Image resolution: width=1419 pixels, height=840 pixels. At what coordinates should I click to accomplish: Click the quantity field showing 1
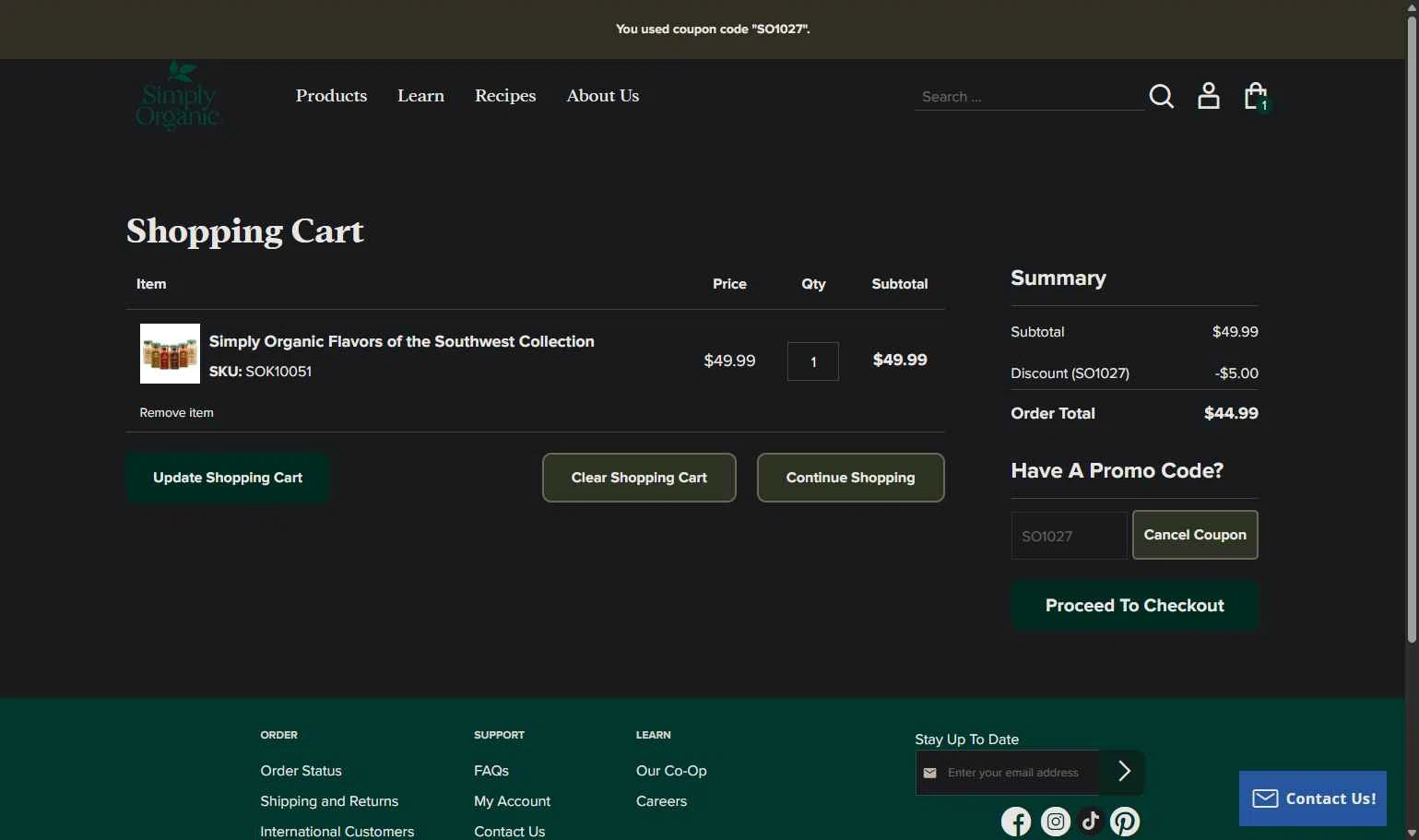(813, 361)
